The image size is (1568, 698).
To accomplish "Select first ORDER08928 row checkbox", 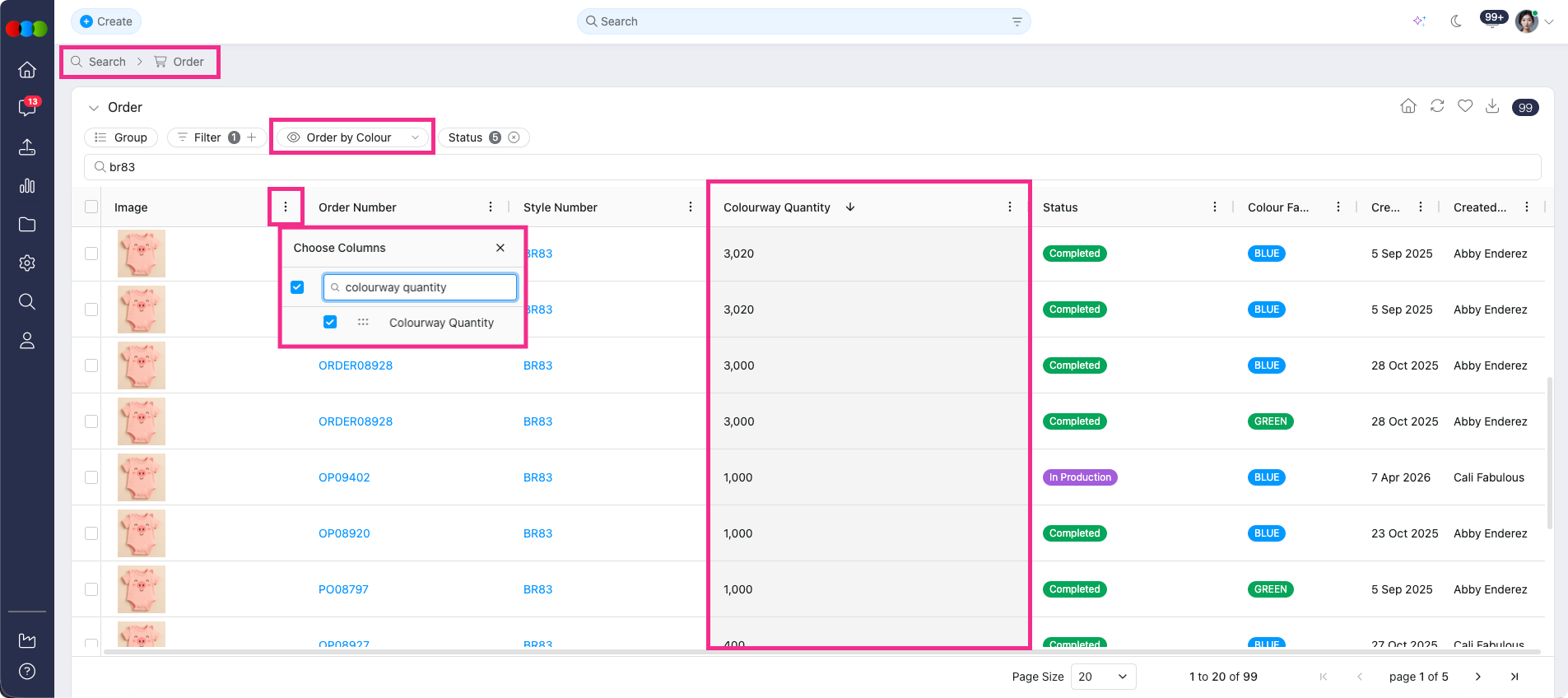I will click(x=91, y=365).
